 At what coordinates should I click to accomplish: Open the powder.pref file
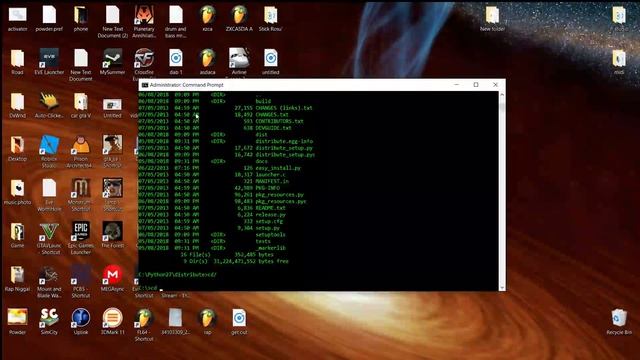point(49,19)
